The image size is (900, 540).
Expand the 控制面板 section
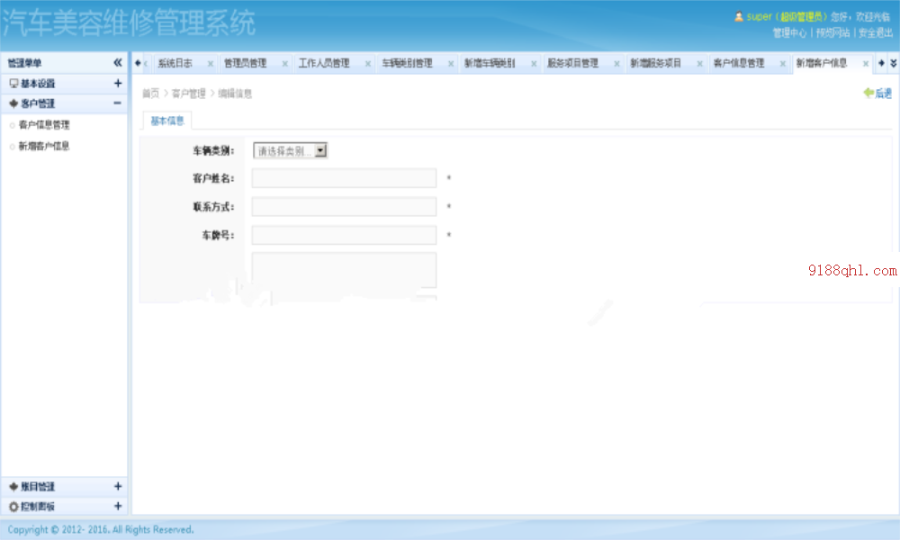[118, 506]
